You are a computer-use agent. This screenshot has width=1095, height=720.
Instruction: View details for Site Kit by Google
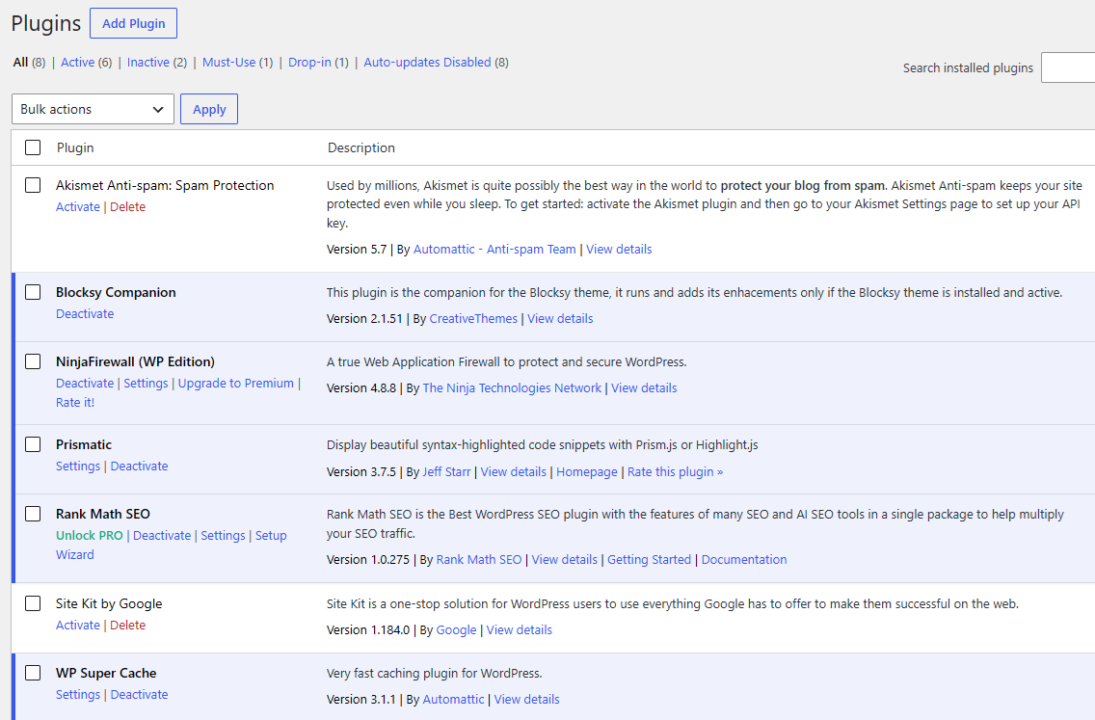pyautogui.click(x=519, y=630)
